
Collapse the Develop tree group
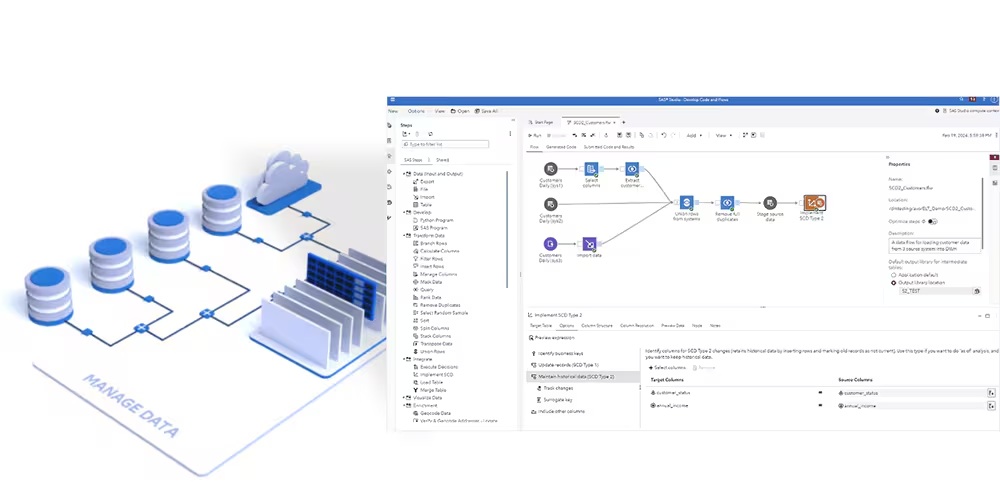coord(404,212)
